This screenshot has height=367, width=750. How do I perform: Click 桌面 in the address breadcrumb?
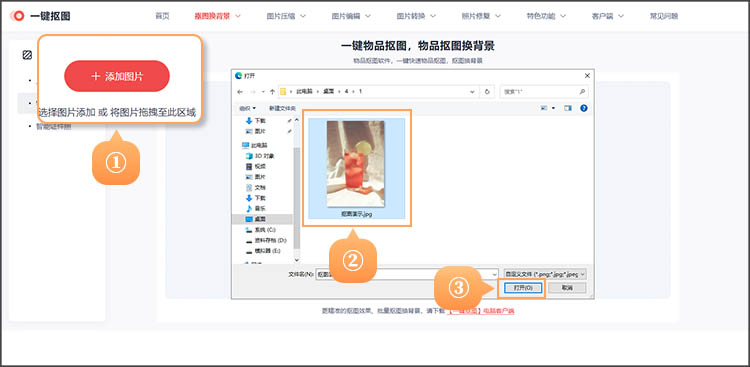(x=328, y=91)
